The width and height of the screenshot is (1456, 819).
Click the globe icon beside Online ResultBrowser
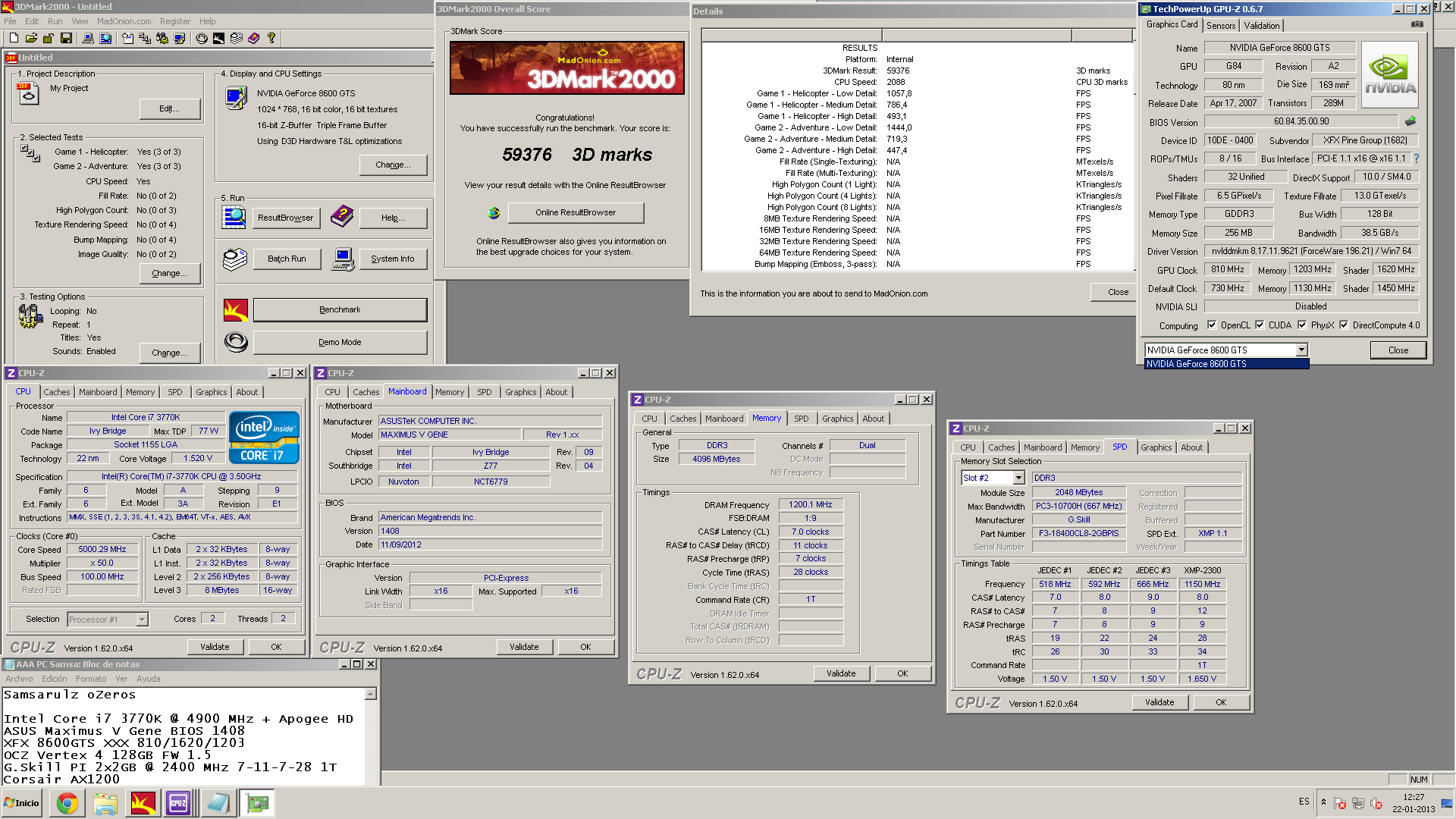(494, 213)
